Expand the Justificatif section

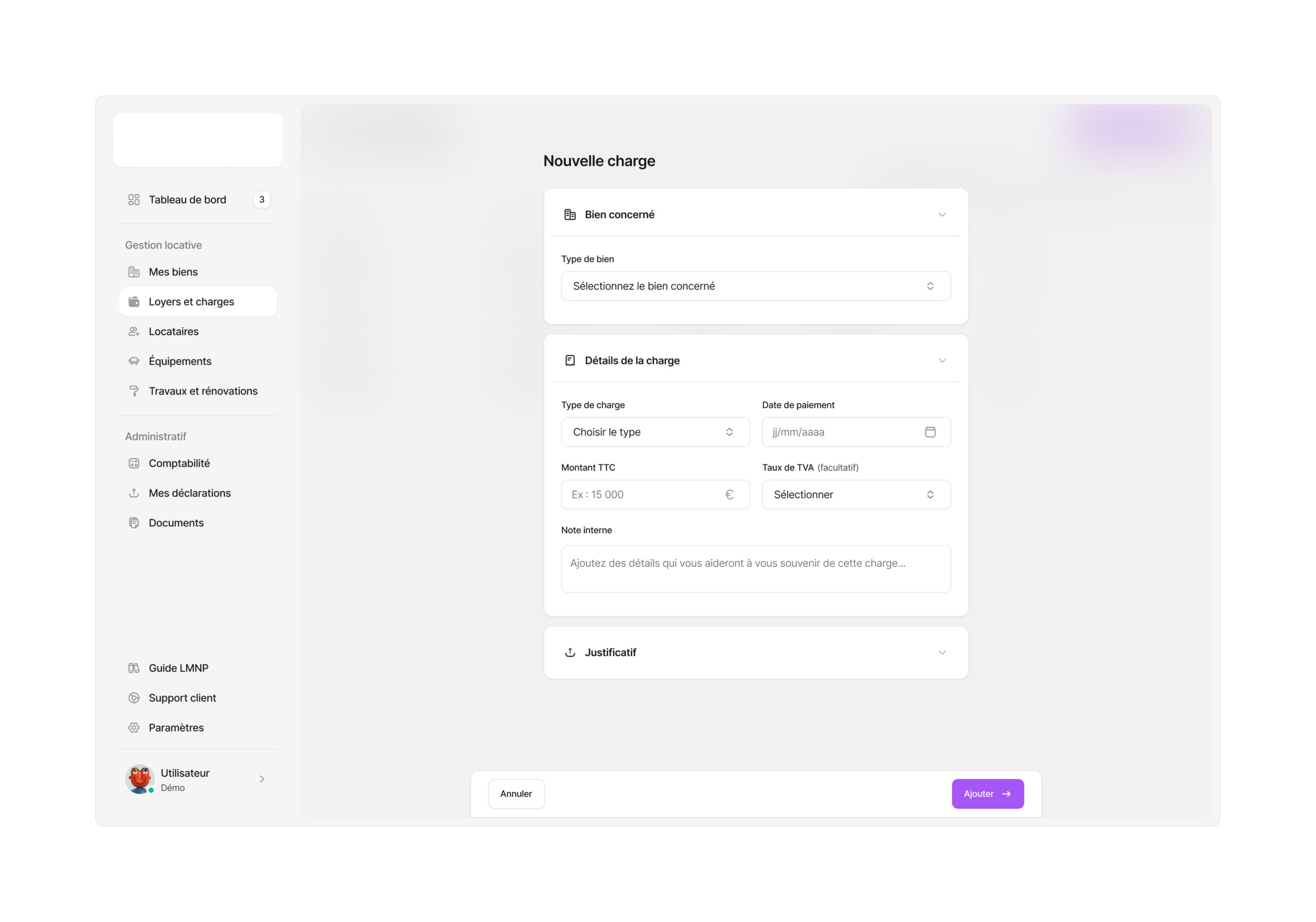pos(942,653)
